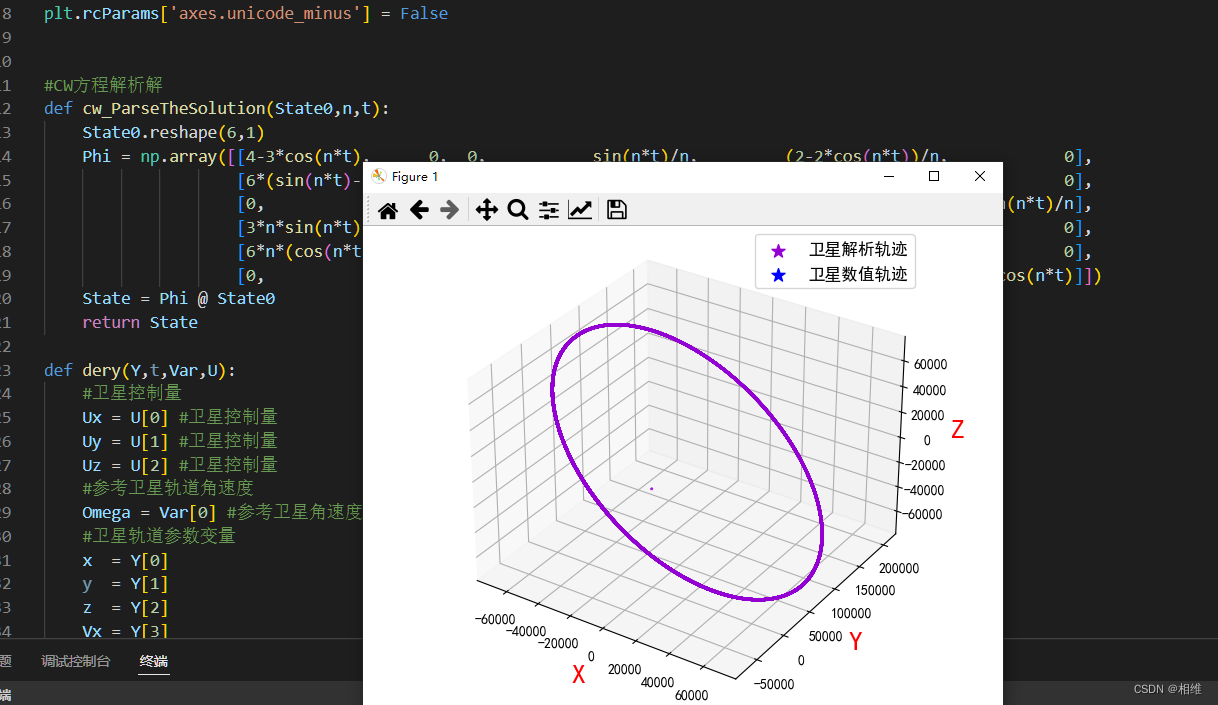Switch to the 调试控制台 panel tab
Viewport: 1218px width, 705px height.
[x=76, y=661]
